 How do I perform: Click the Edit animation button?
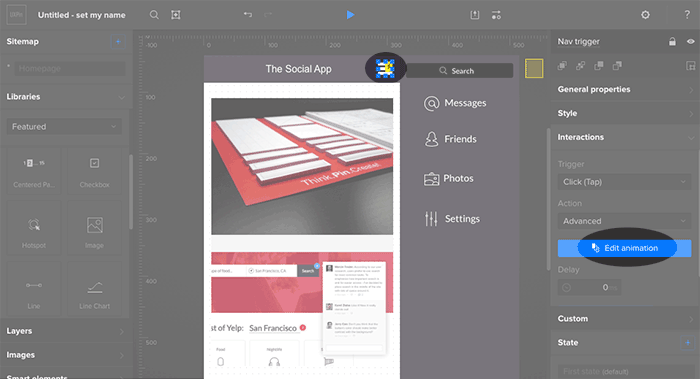point(624,248)
